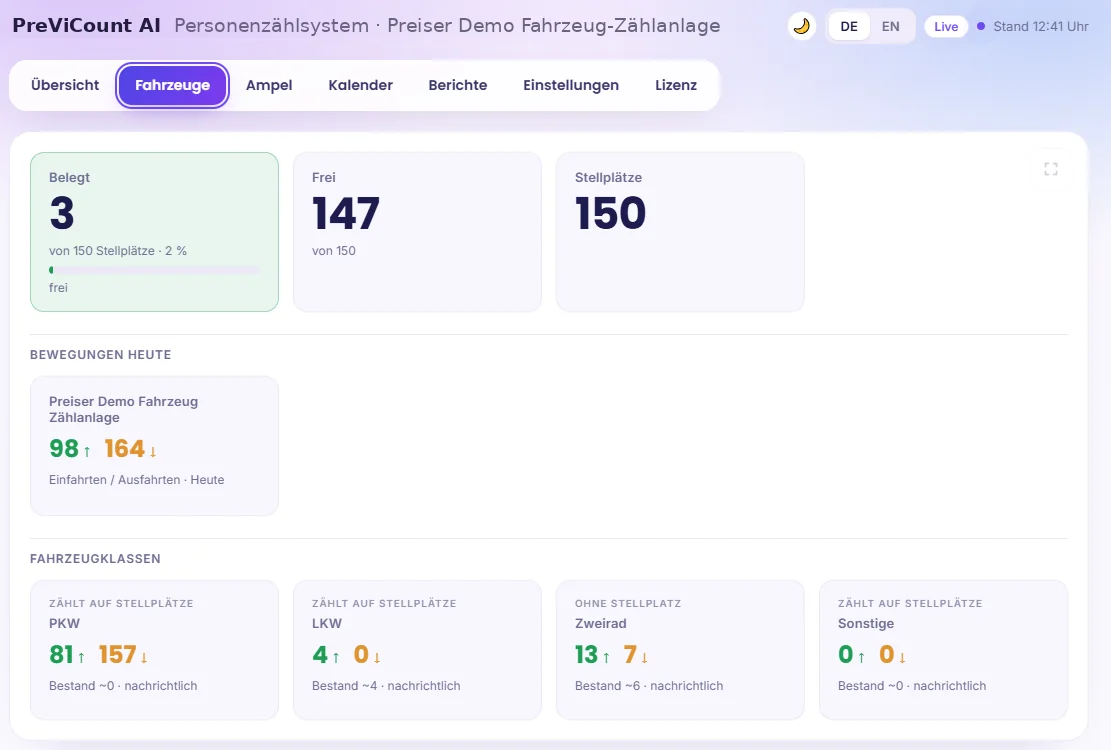Click the Belegt occupancy progress bar

[154, 270]
